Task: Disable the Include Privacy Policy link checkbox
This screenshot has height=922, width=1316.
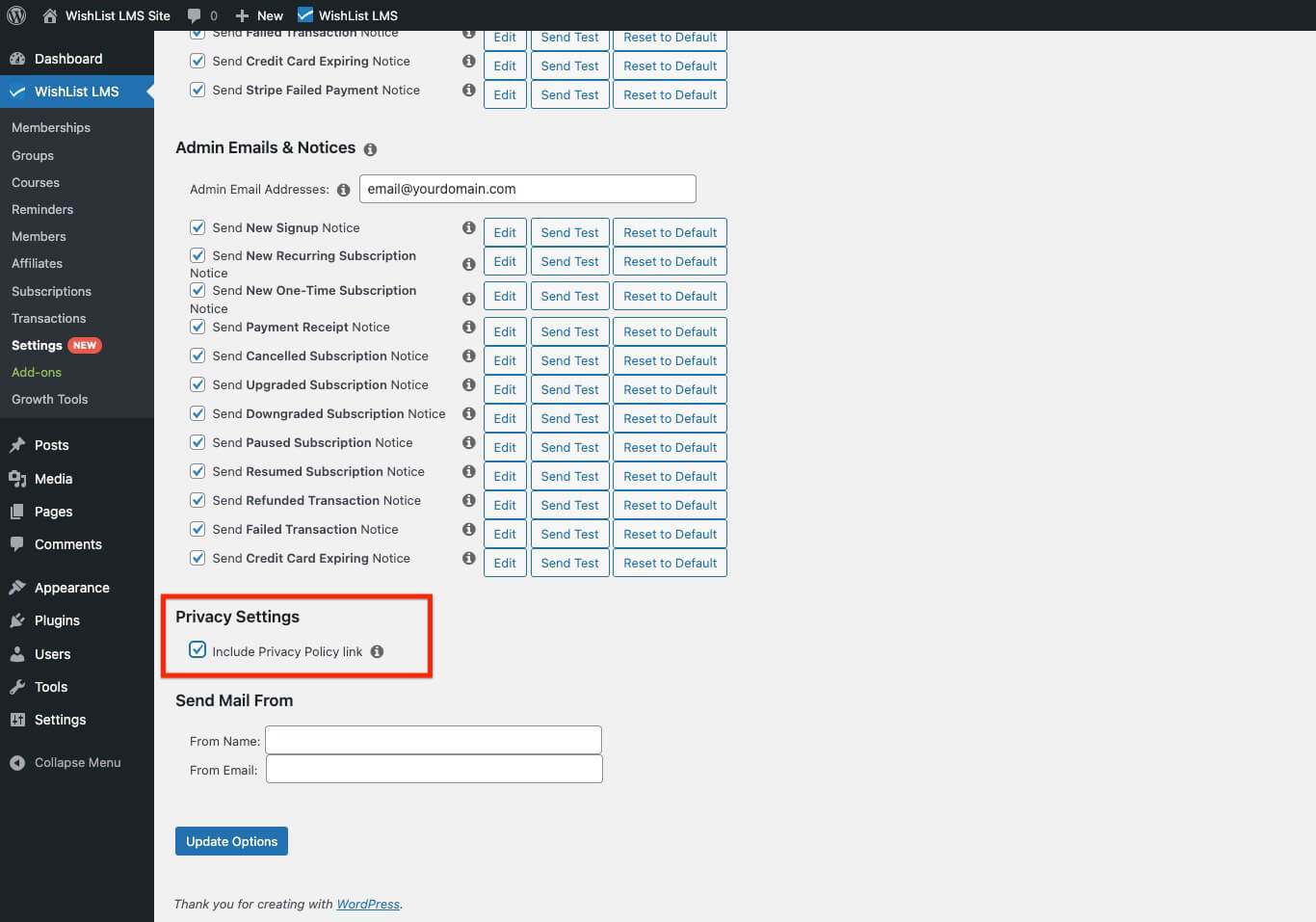Action: point(197,650)
